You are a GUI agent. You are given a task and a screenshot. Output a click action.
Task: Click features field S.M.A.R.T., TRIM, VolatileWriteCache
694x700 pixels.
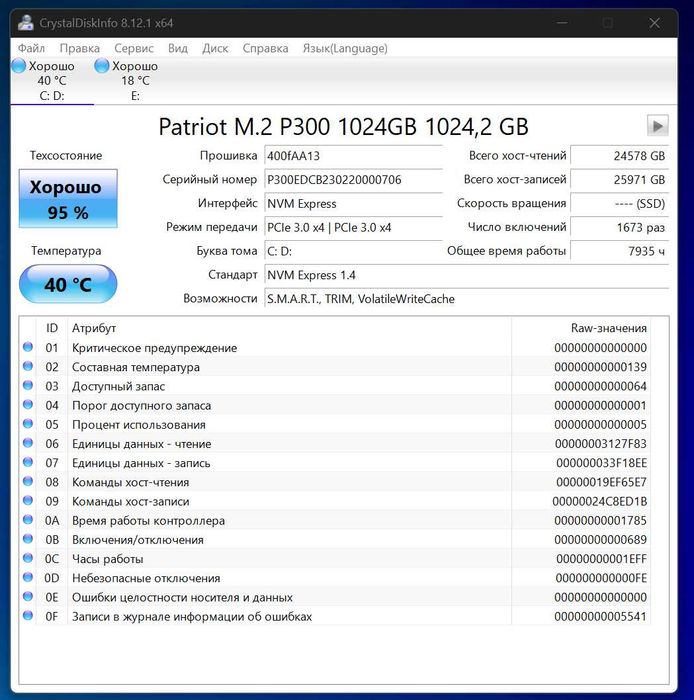(x=466, y=299)
